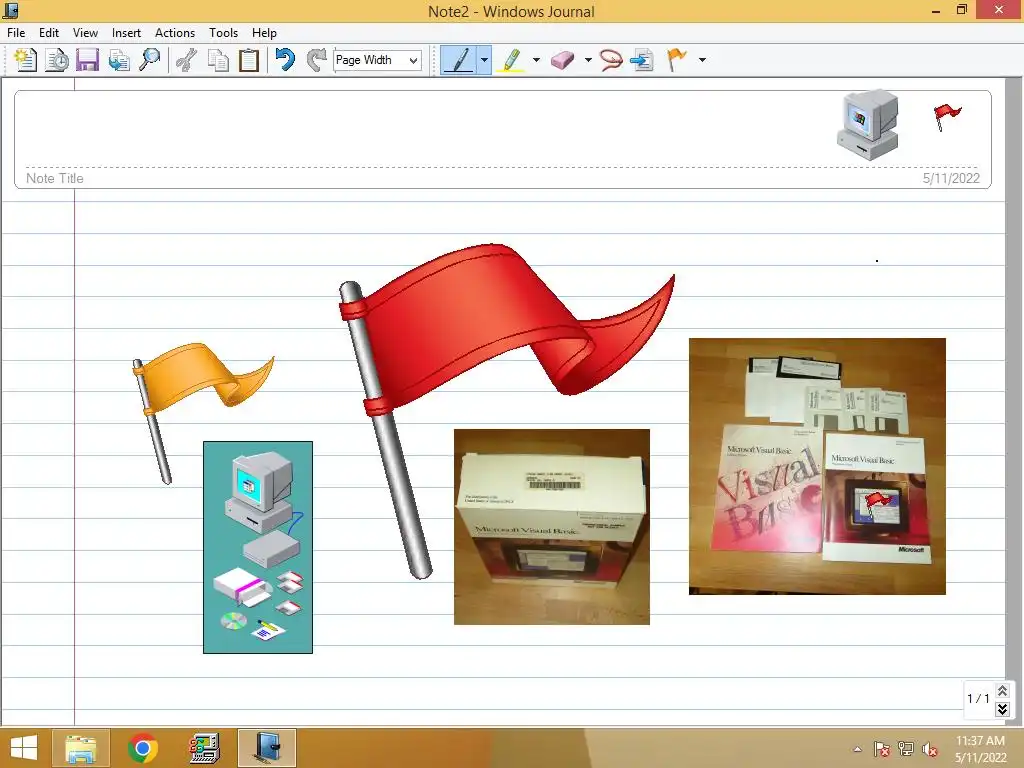Screen dimensions: 1024x768
Task: Open the Find magnifier tool
Action: [150, 60]
